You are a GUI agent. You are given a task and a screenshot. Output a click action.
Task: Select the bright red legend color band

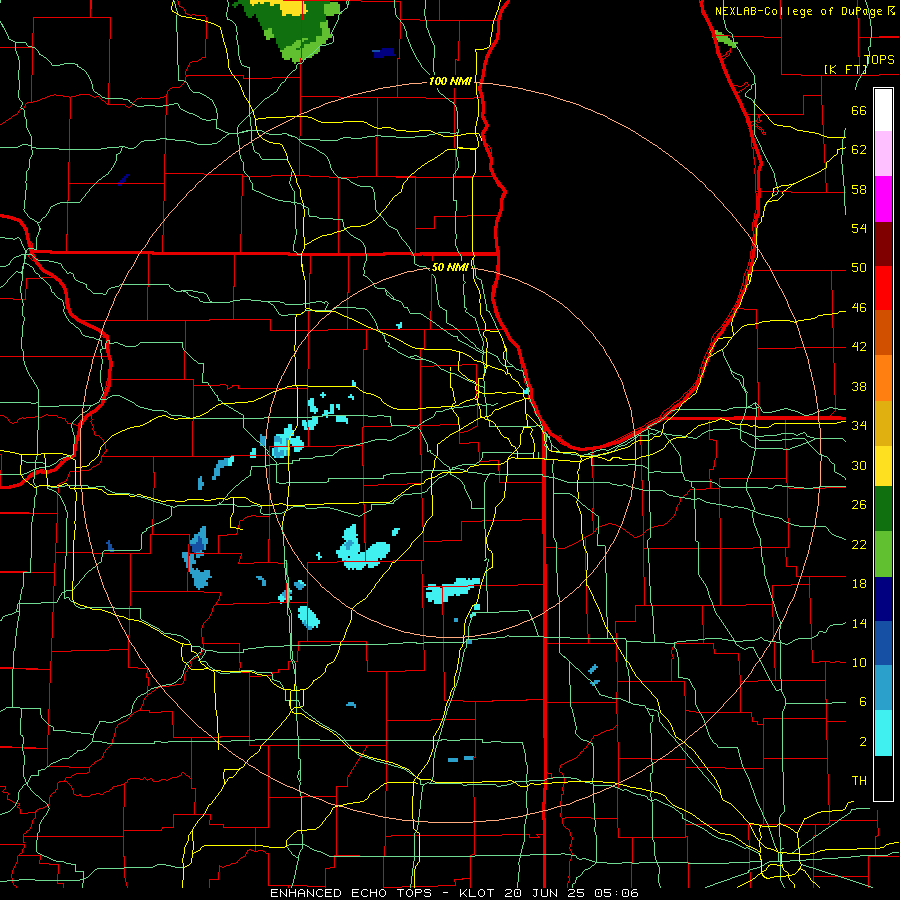pos(883,288)
